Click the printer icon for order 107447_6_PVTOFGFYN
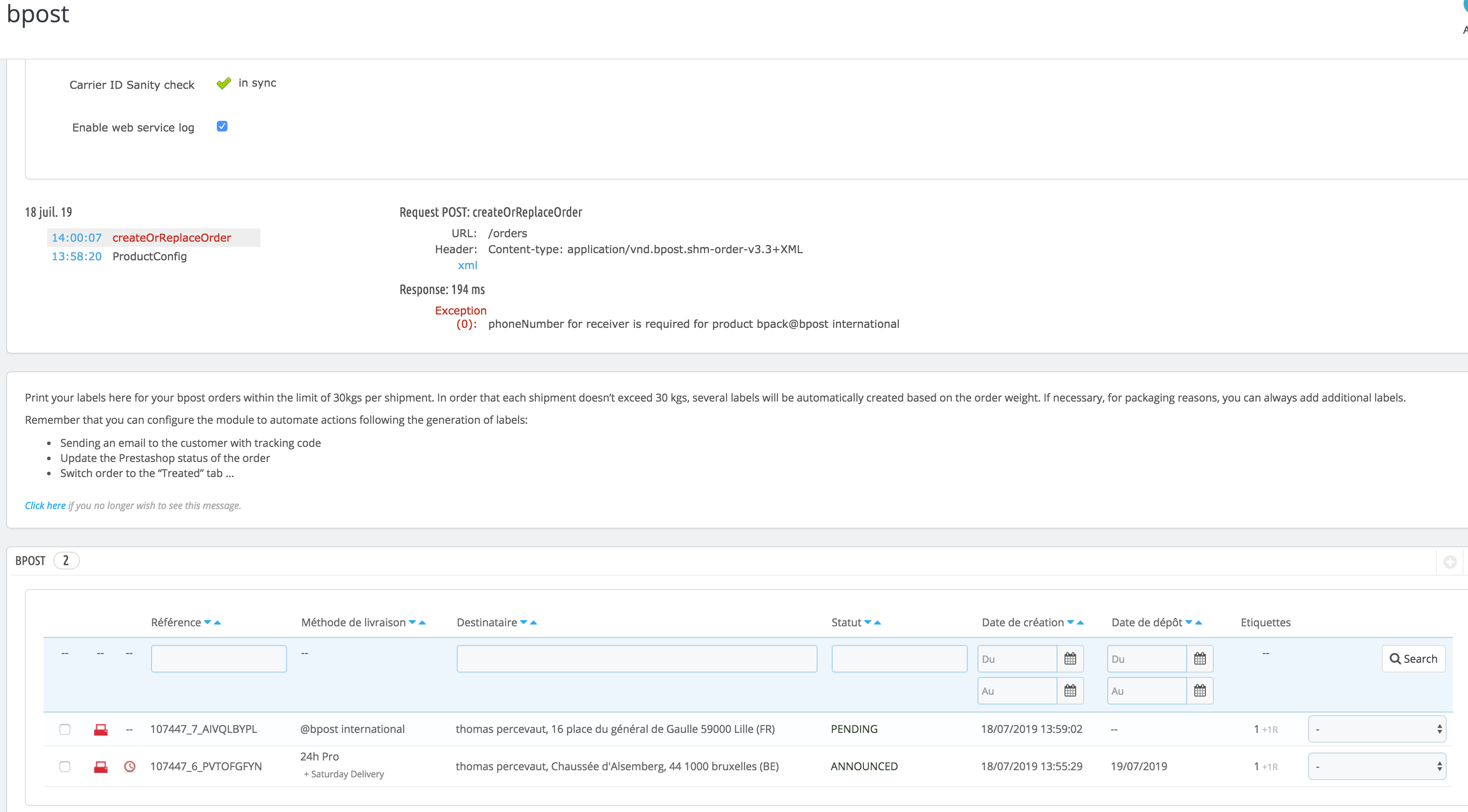The image size is (1468, 812). [x=101, y=767]
